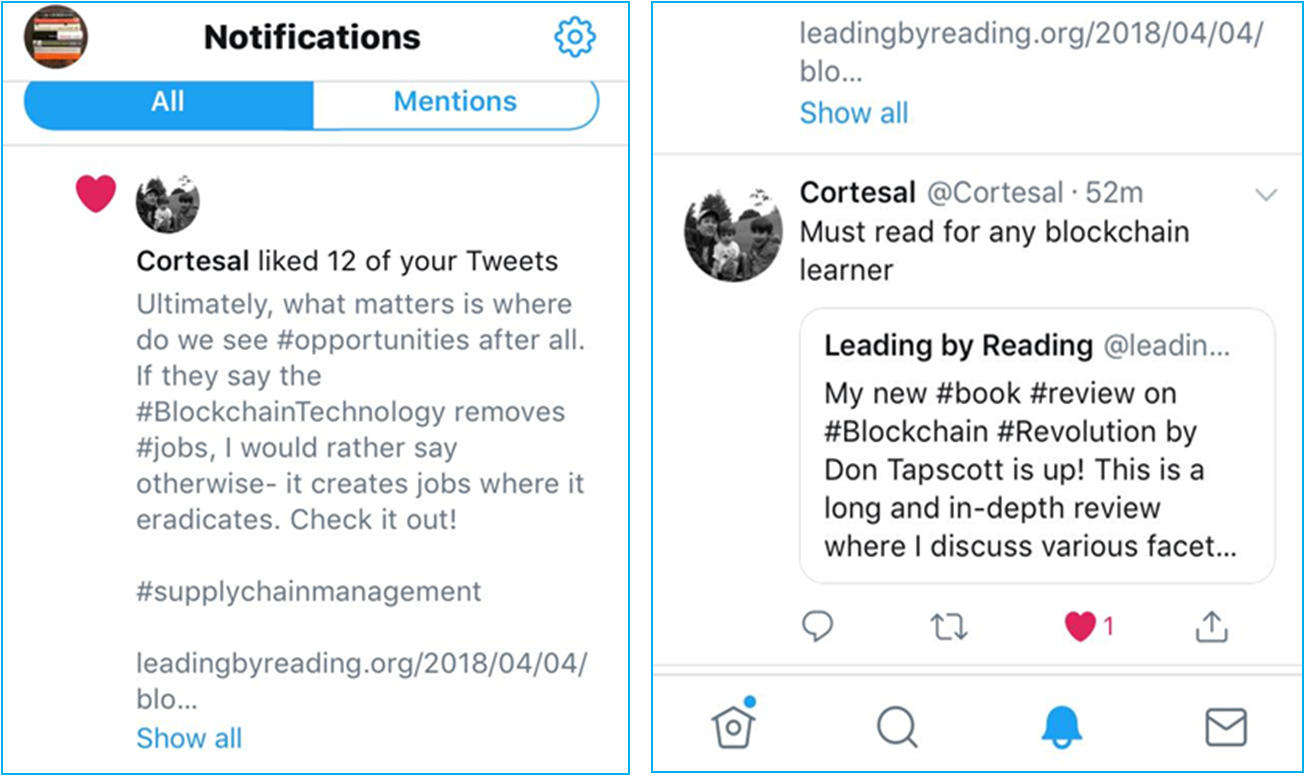Click 'Show all' link in right panel
The image size is (1305, 776).
coord(853,113)
